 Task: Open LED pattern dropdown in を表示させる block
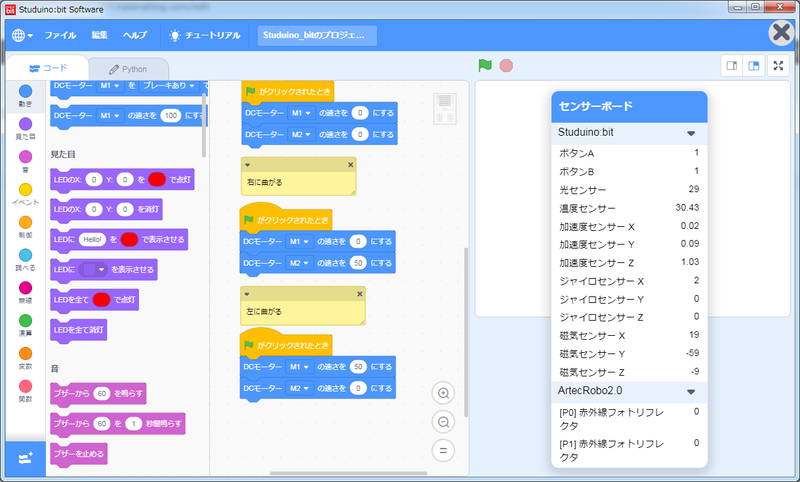93,269
